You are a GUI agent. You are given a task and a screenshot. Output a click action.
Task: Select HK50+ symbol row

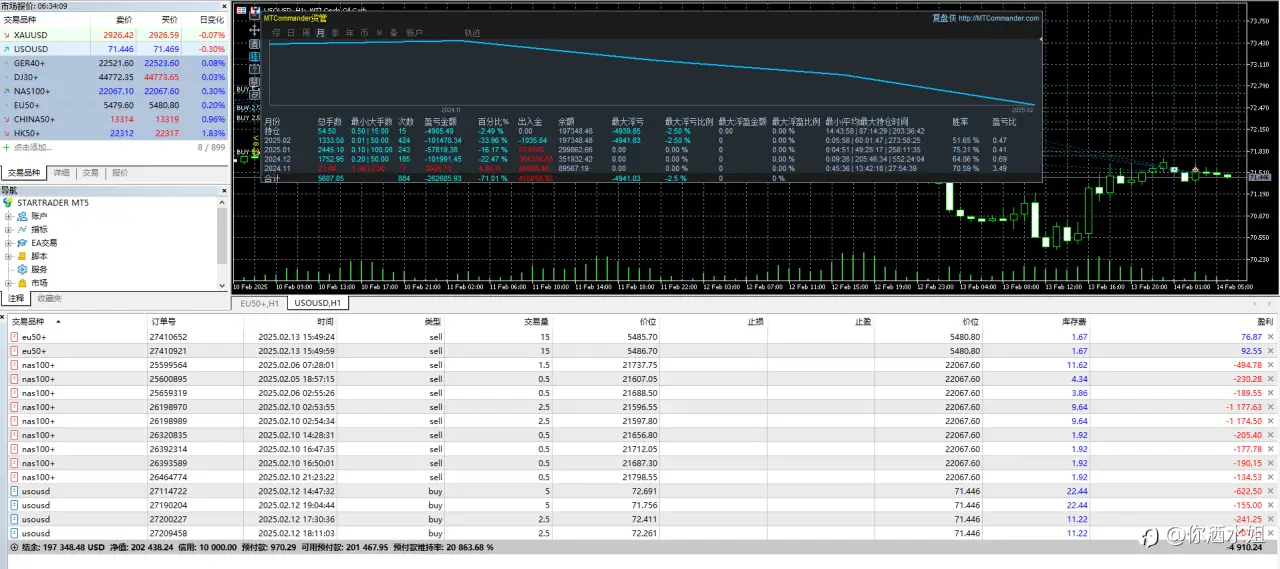pyautogui.click(x=114, y=132)
